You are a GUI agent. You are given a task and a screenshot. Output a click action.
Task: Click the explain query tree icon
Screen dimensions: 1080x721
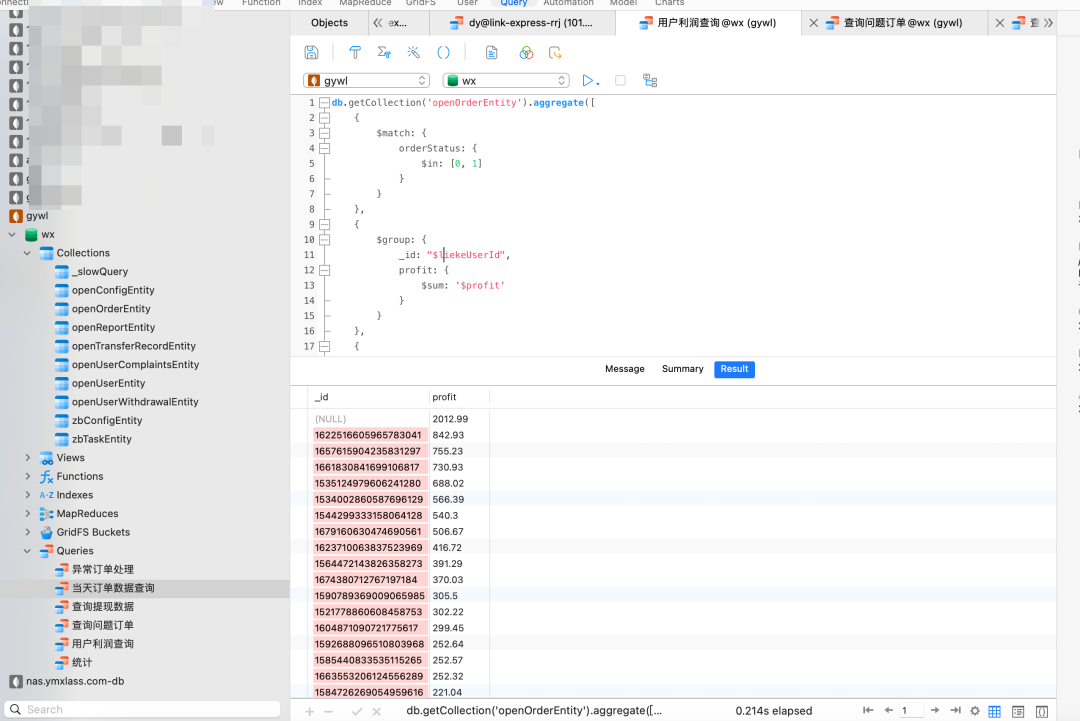pyautogui.click(x=650, y=81)
